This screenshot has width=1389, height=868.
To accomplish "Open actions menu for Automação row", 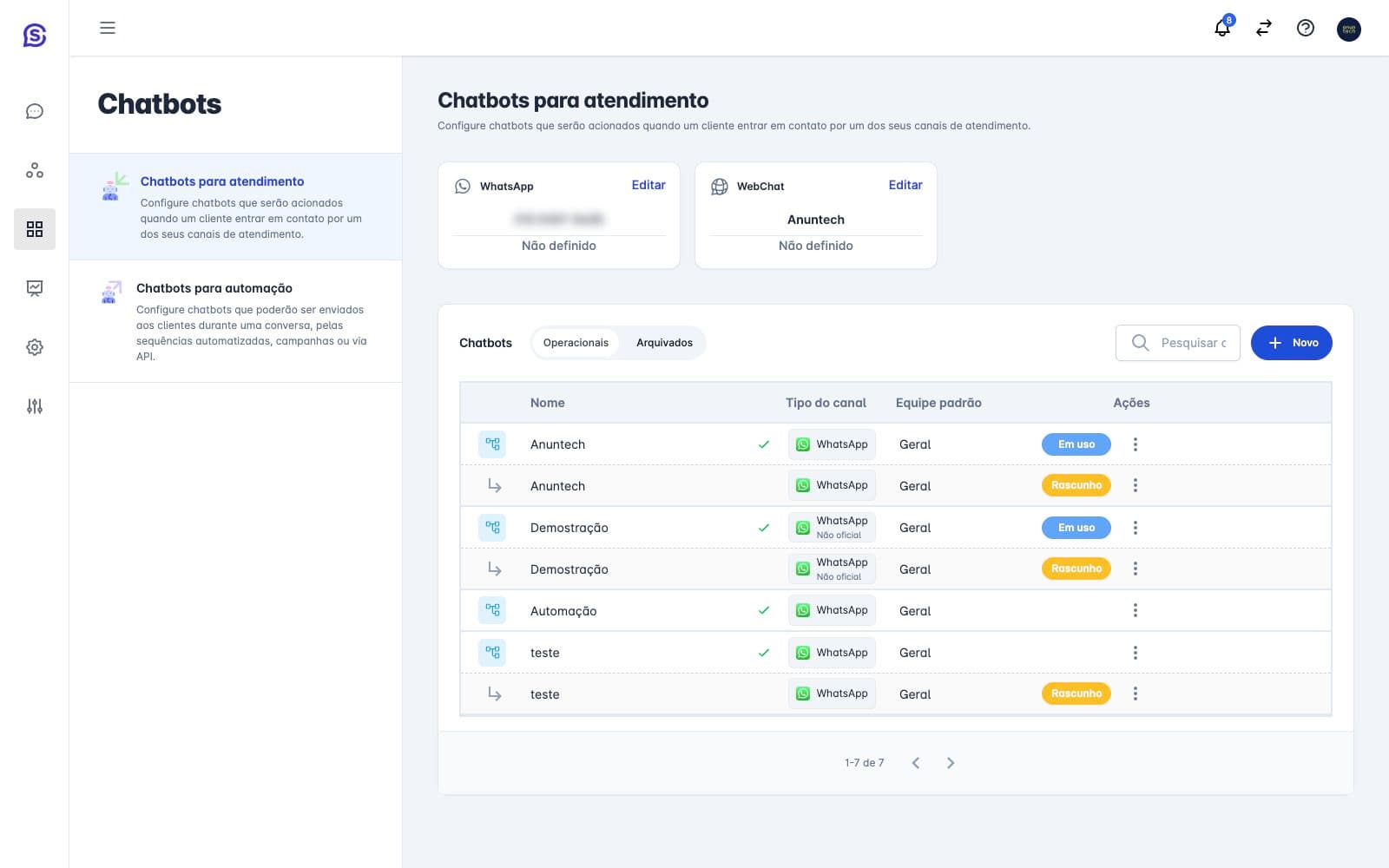I will (x=1135, y=611).
